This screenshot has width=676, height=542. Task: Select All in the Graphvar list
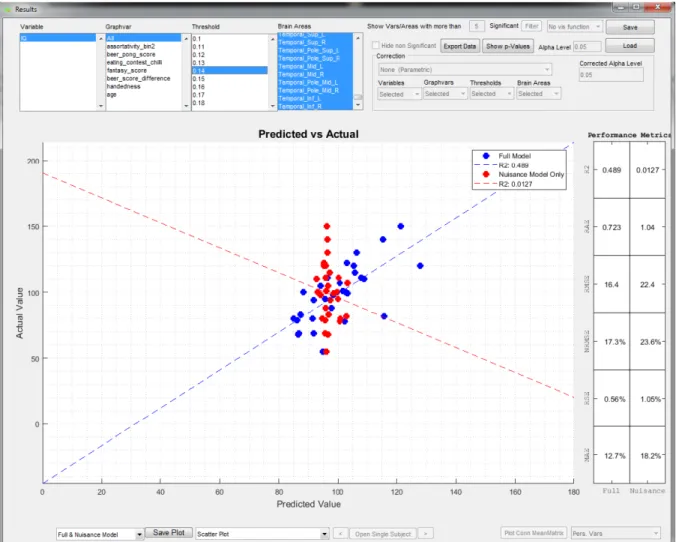point(144,38)
